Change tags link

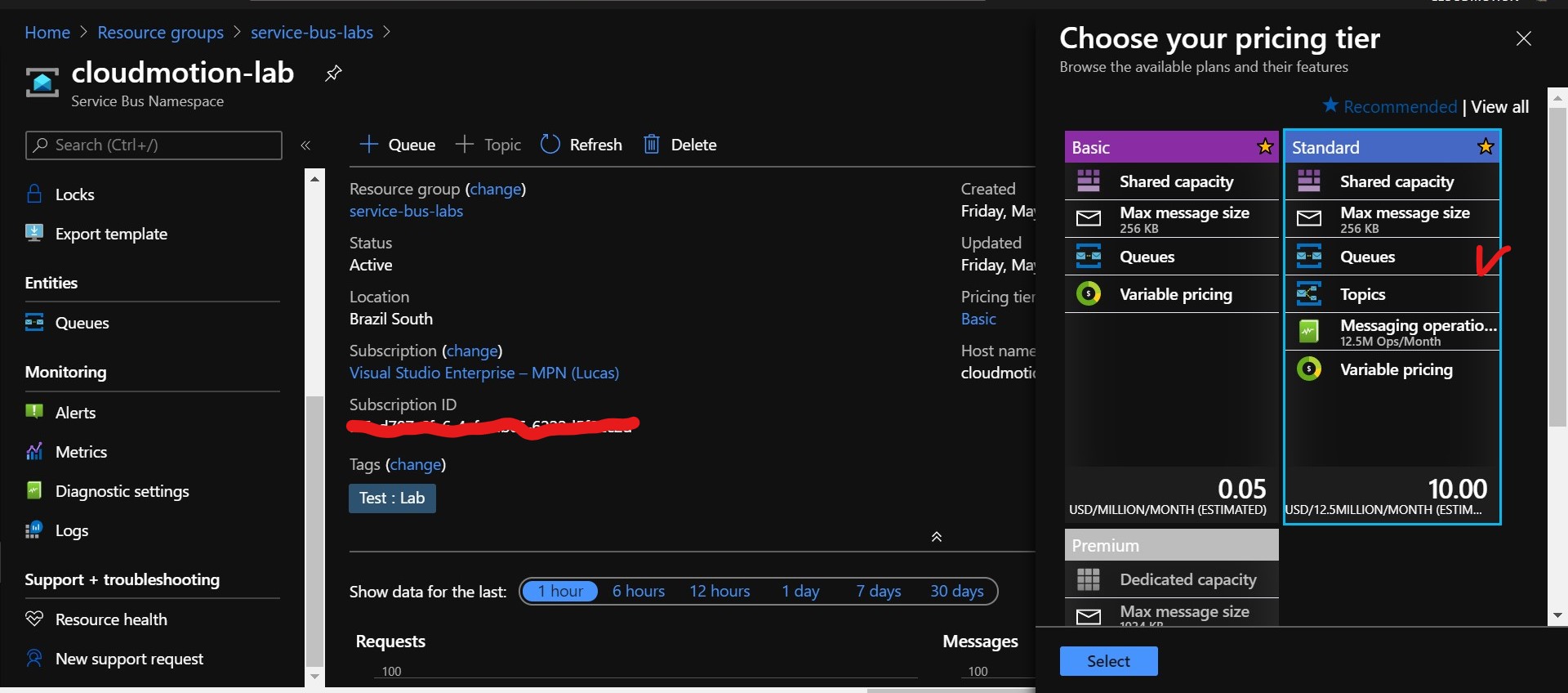pos(416,464)
